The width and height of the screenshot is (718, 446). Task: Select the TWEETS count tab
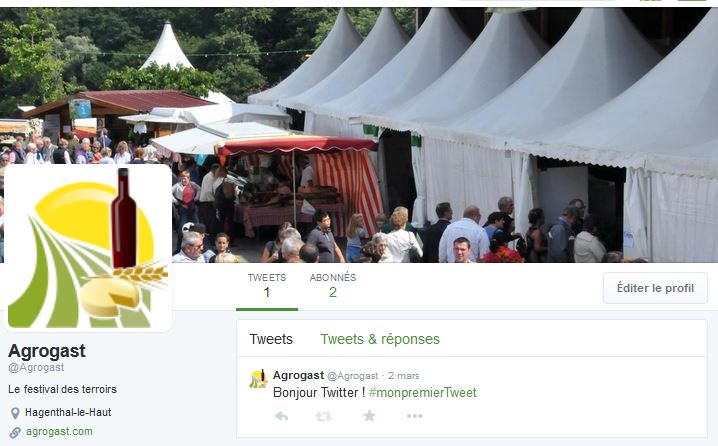267,286
